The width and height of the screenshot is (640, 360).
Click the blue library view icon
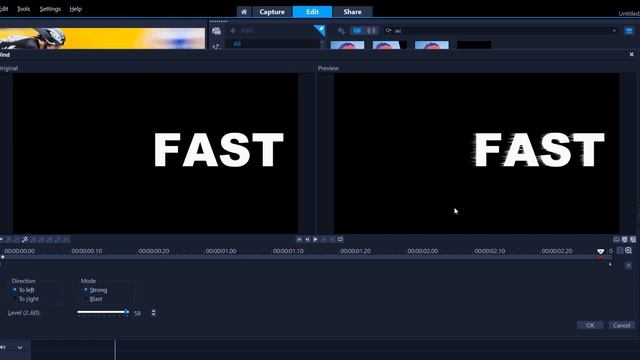point(629,31)
